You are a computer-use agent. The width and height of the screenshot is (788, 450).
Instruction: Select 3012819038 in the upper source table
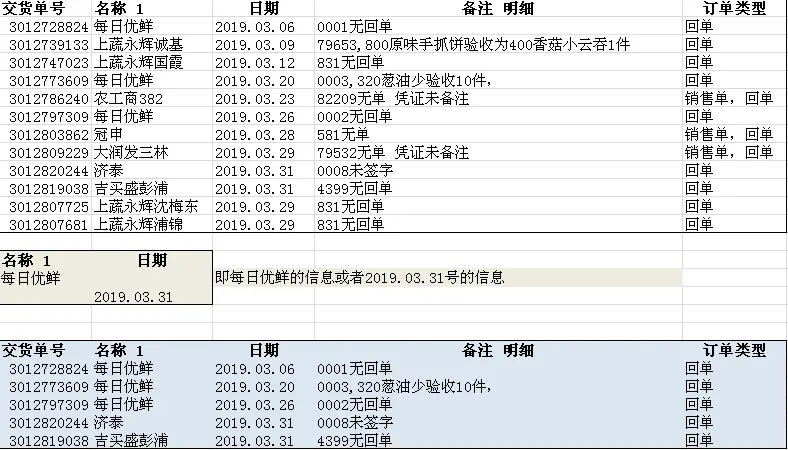click(x=49, y=189)
